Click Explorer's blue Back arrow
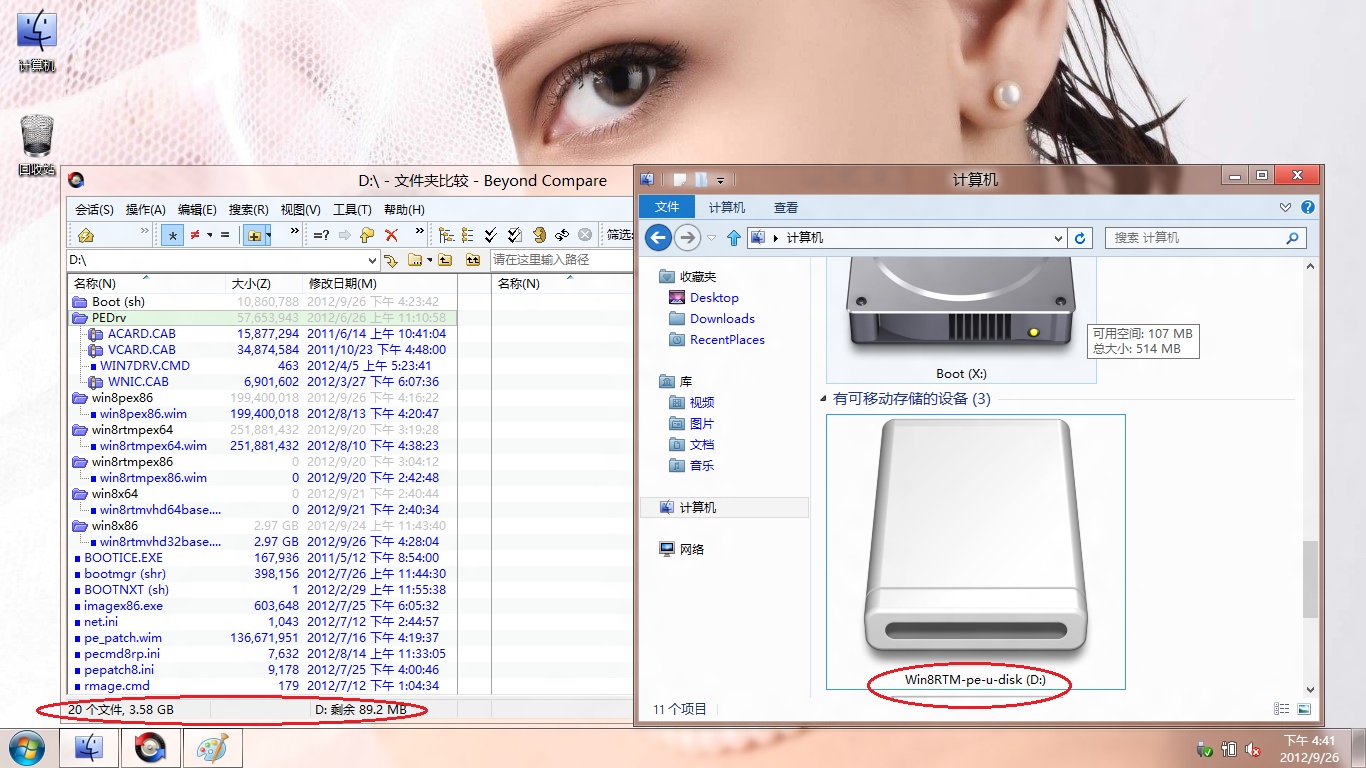This screenshot has height=768, width=1366. click(x=658, y=238)
